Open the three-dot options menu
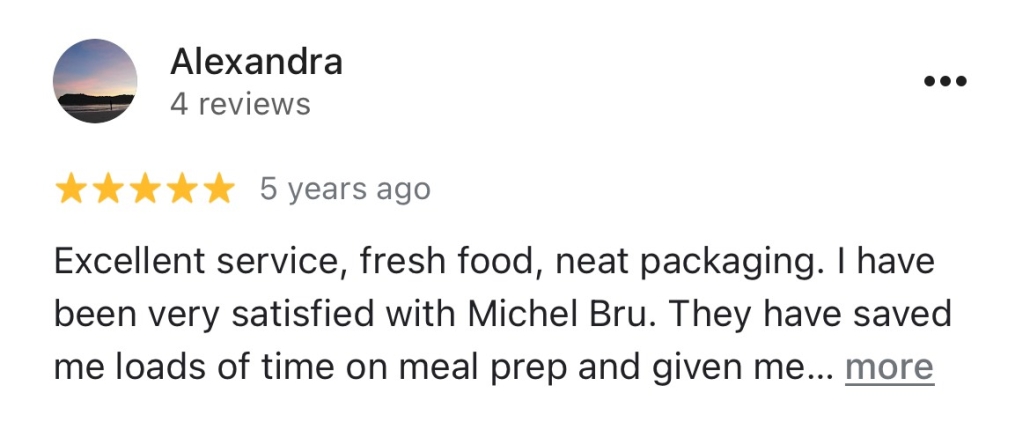Viewport: 1030px width, 423px height. [x=945, y=82]
